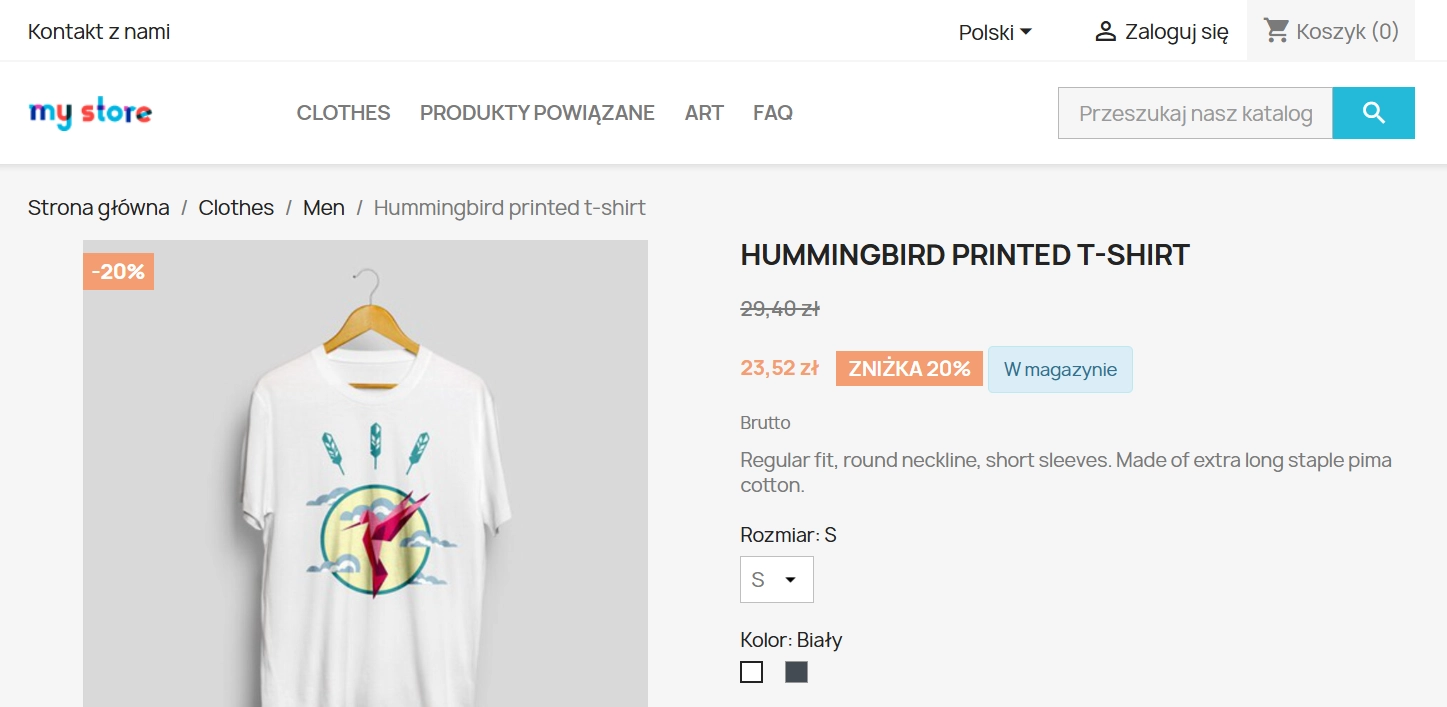Click the person icon next to Zaloguj się
Screen dimensions: 1447x707
click(x=1104, y=30)
